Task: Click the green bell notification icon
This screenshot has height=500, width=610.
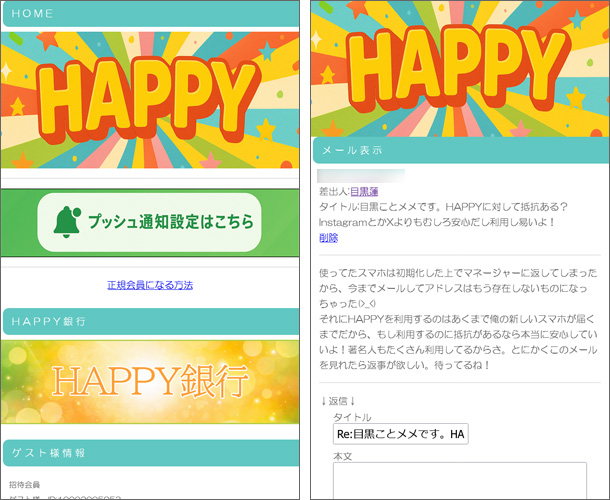Action: (x=66, y=221)
